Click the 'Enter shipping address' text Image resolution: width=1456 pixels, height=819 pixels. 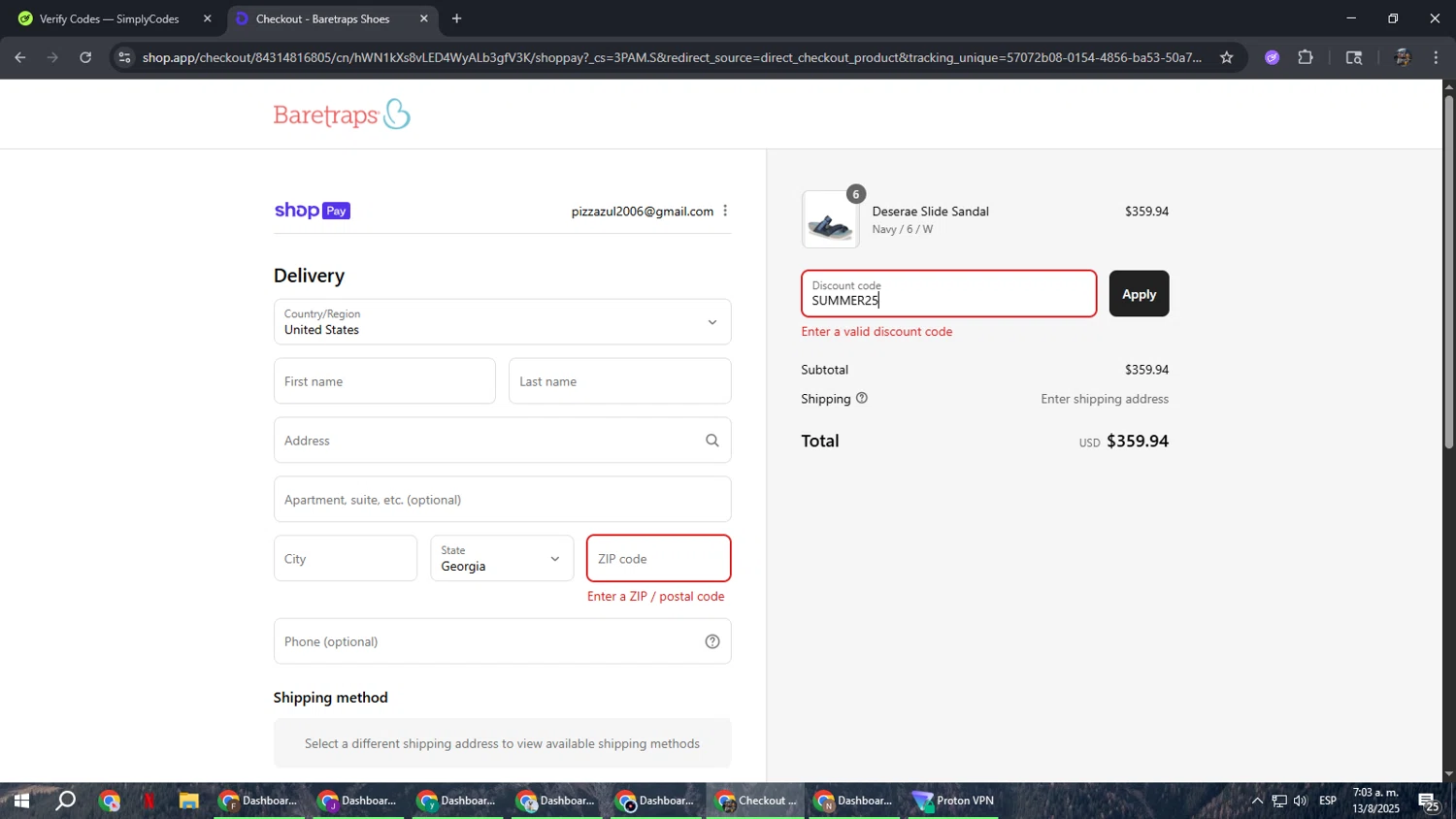coord(1105,399)
